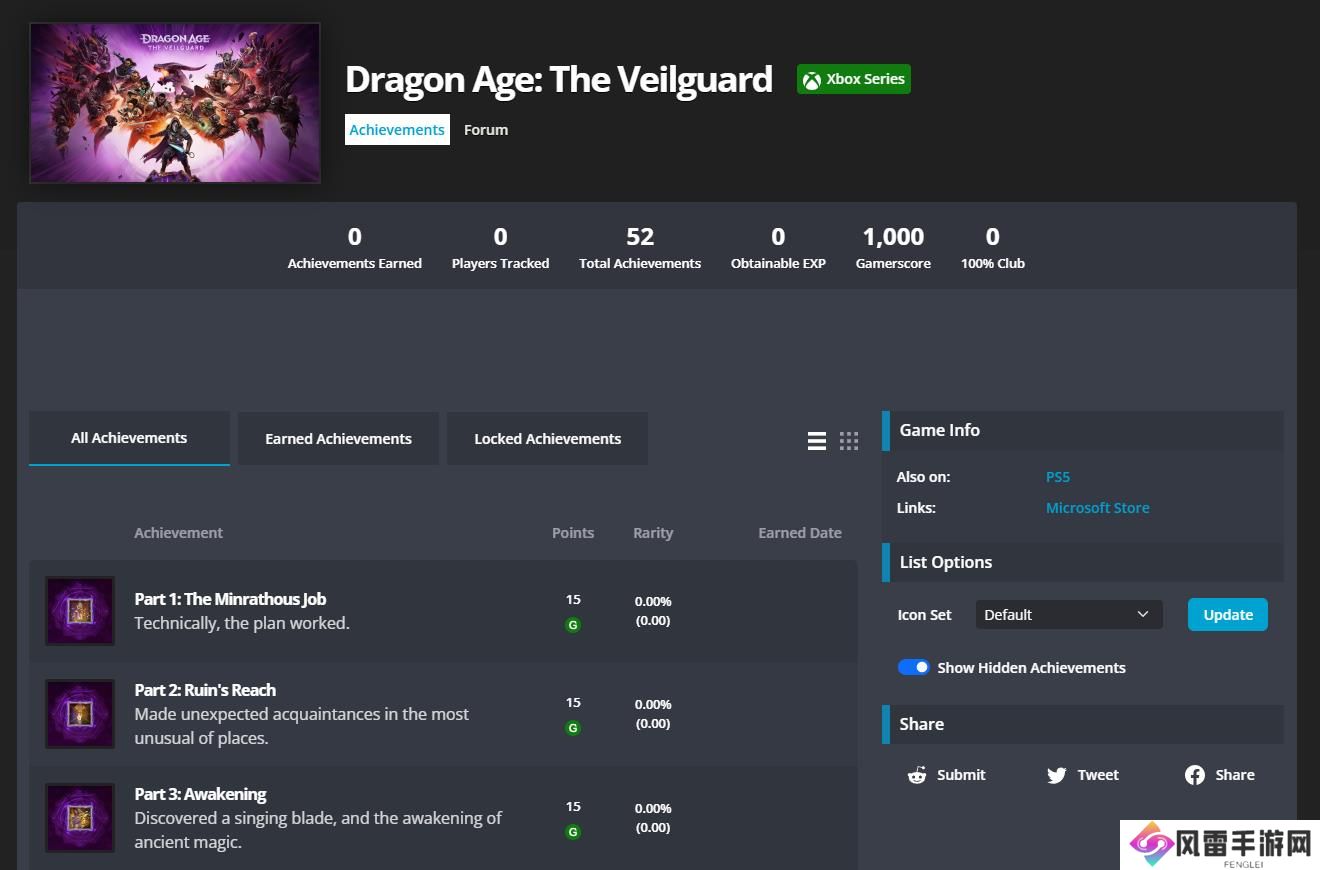Image resolution: width=1320 pixels, height=870 pixels.
Task: Select the Locked Achievements tab
Action: [x=547, y=438]
